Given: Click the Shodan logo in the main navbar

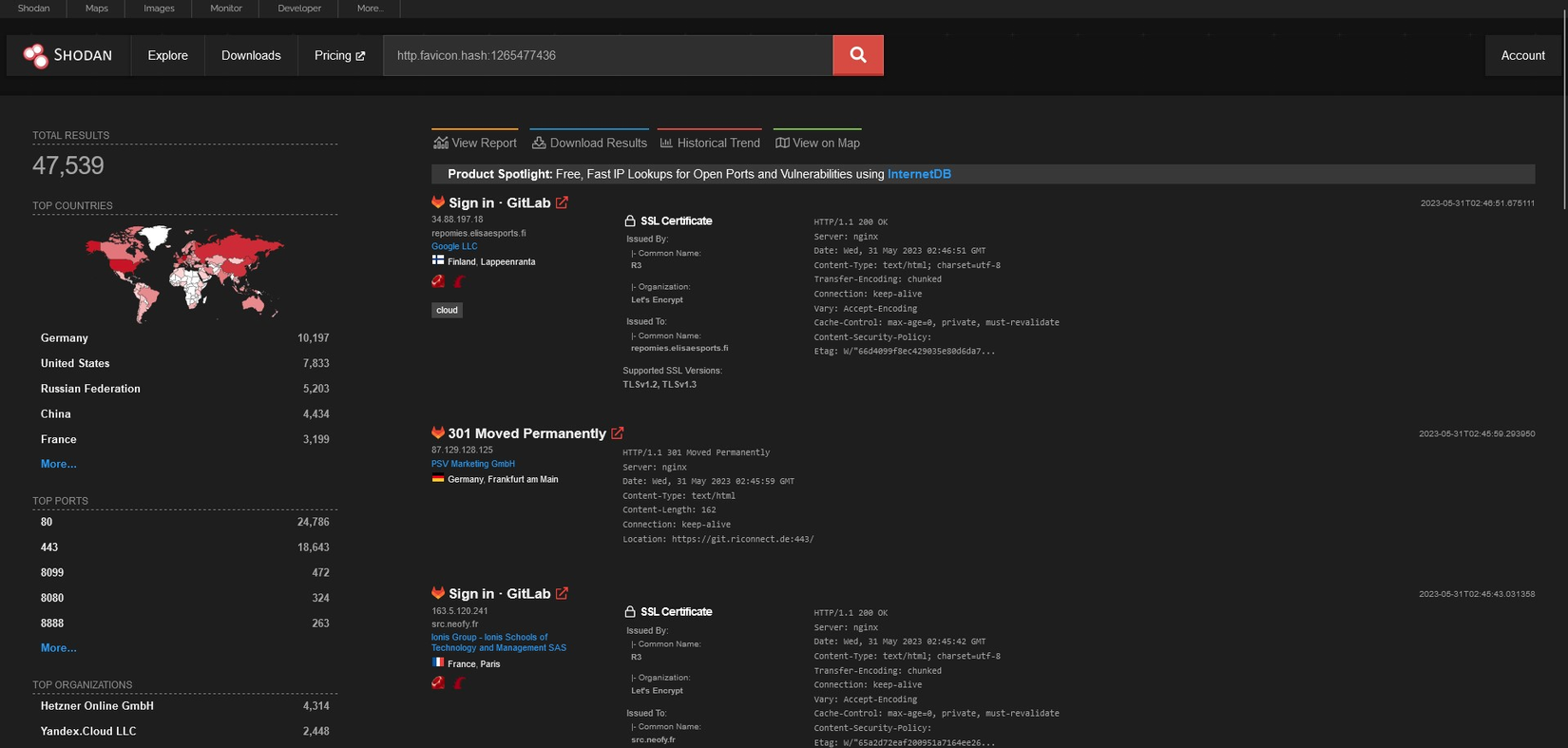Looking at the screenshot, I should click(x=68, y=55).
